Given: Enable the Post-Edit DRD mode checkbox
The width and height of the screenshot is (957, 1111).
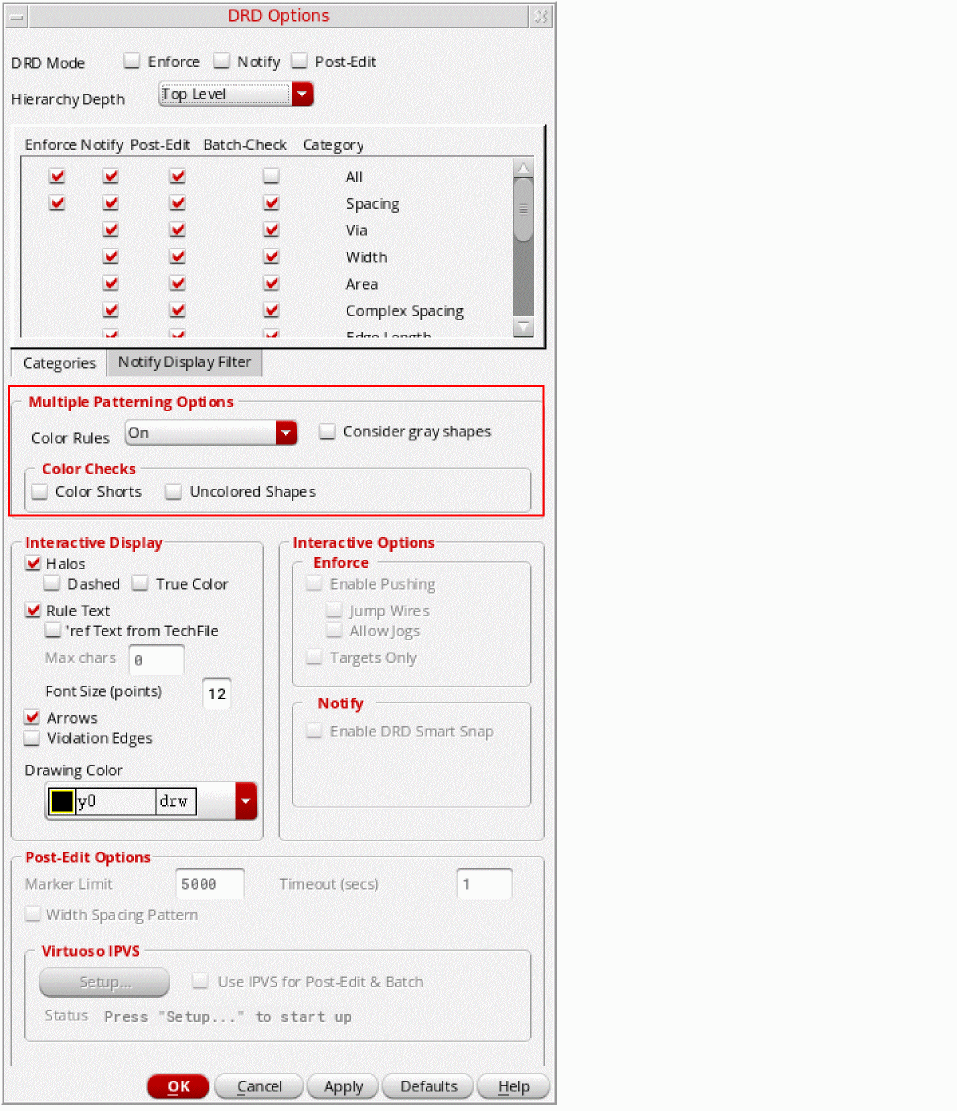Looking at the screenshot, I should pyautogui.click(x=300, y=61).
